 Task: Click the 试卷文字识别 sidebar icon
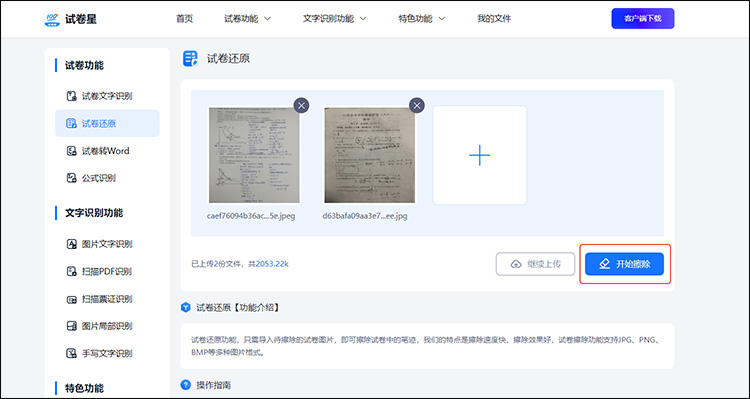coord(71,96)
